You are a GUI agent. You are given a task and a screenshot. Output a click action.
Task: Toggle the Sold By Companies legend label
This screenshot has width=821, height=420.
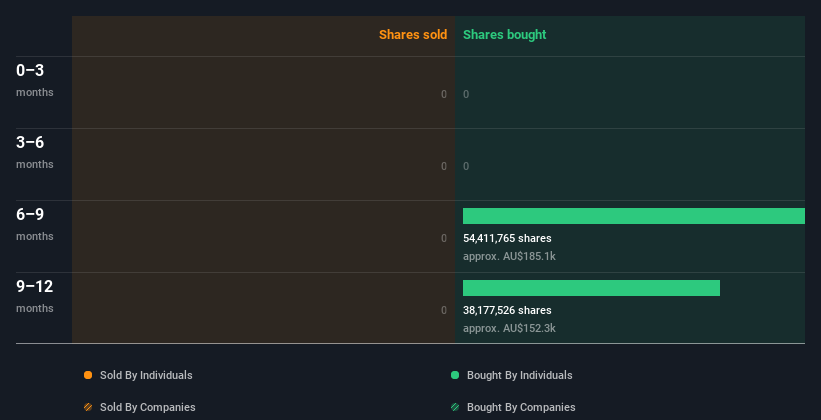(148, 407)
